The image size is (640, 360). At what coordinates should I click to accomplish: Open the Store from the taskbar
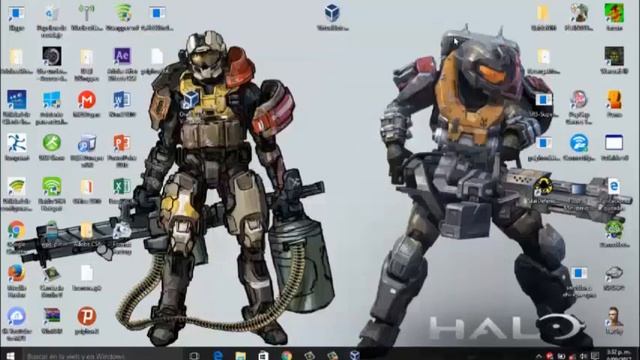[x=263, y=355]
